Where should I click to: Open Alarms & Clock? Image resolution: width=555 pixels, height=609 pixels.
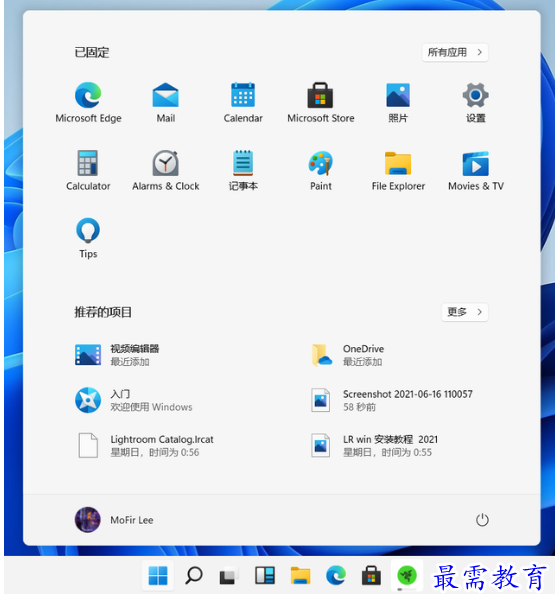point(165,170)
